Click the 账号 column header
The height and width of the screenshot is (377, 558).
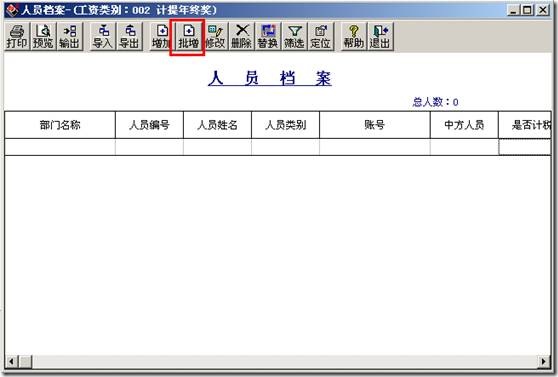[x=375, y=125]
